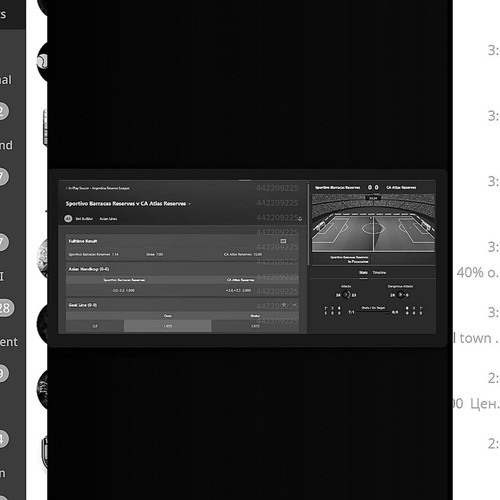Screen dimensions: 500x500
Task: Collapse the Goal Line (0-0) market
Action: pyautogui.click(x=182, y=305)
